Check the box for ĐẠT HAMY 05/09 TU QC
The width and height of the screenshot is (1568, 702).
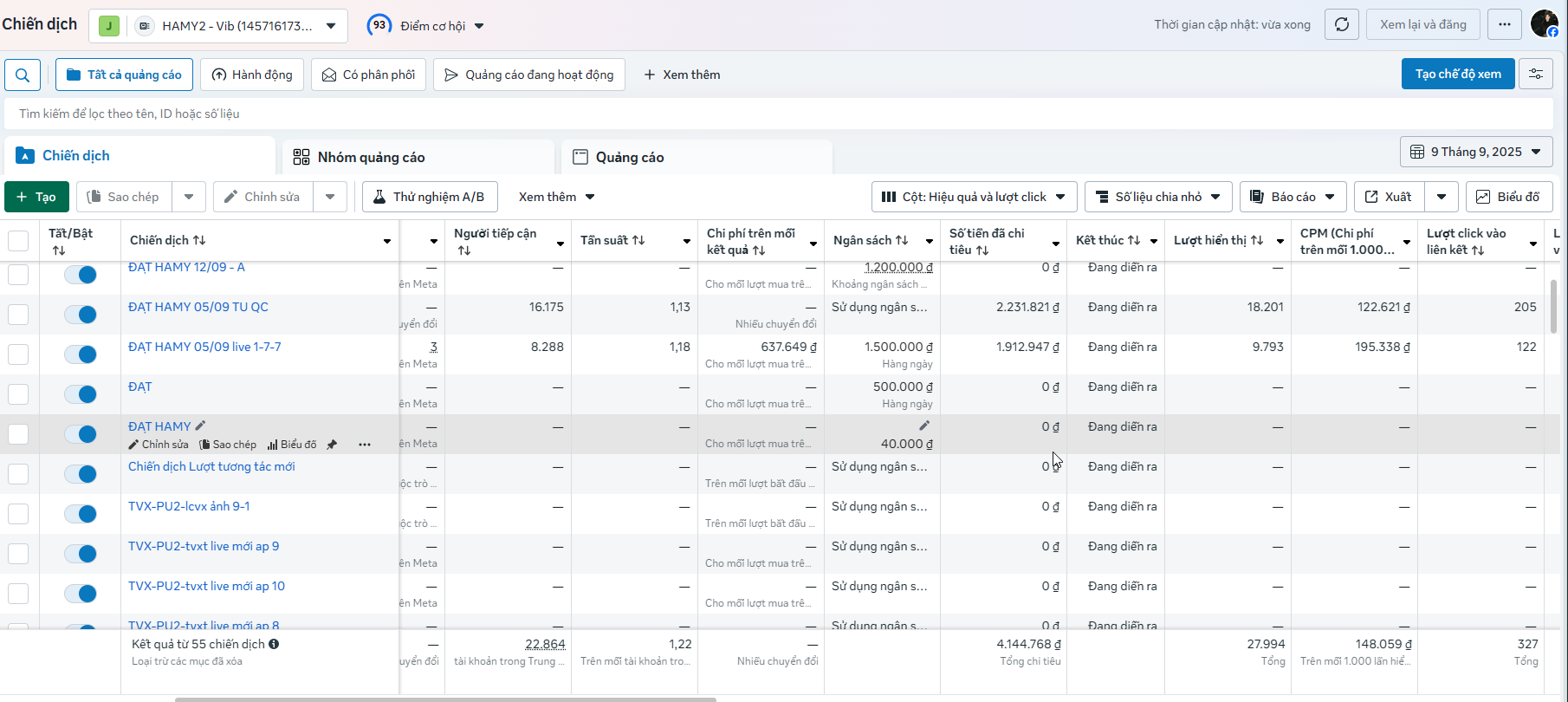tap(18, 314)
